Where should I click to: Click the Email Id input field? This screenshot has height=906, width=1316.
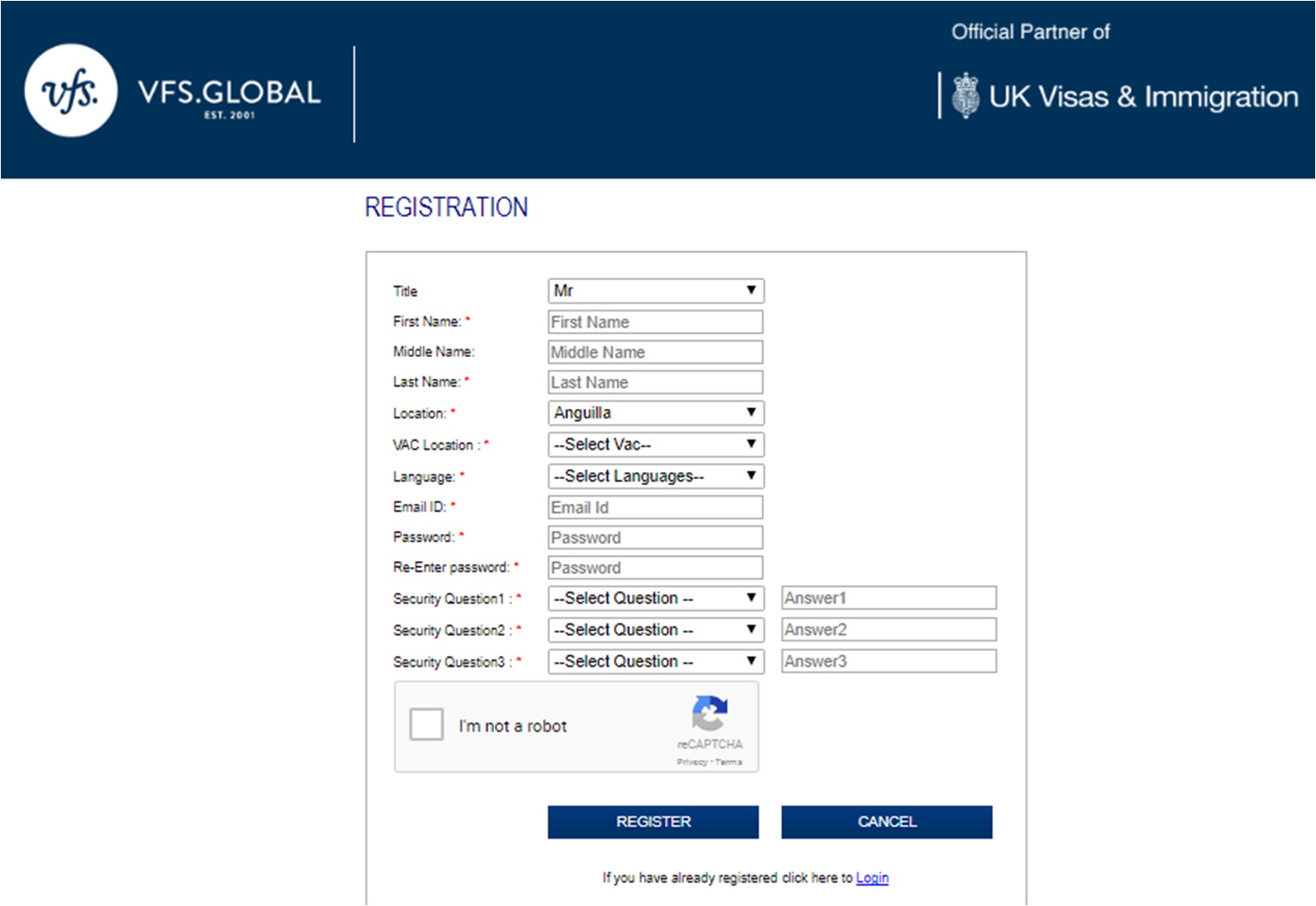[655, 507]
